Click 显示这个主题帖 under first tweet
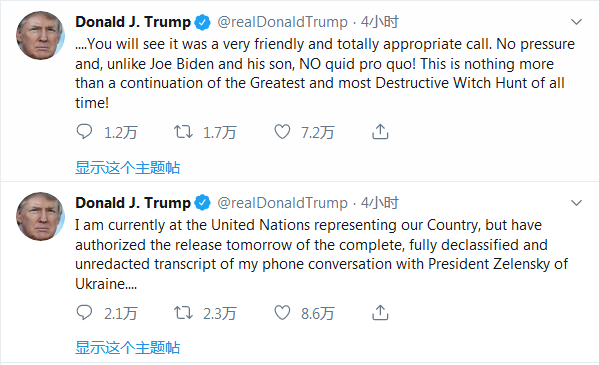Viewport: 599px width, 365px height. click(x=128, y=167)
